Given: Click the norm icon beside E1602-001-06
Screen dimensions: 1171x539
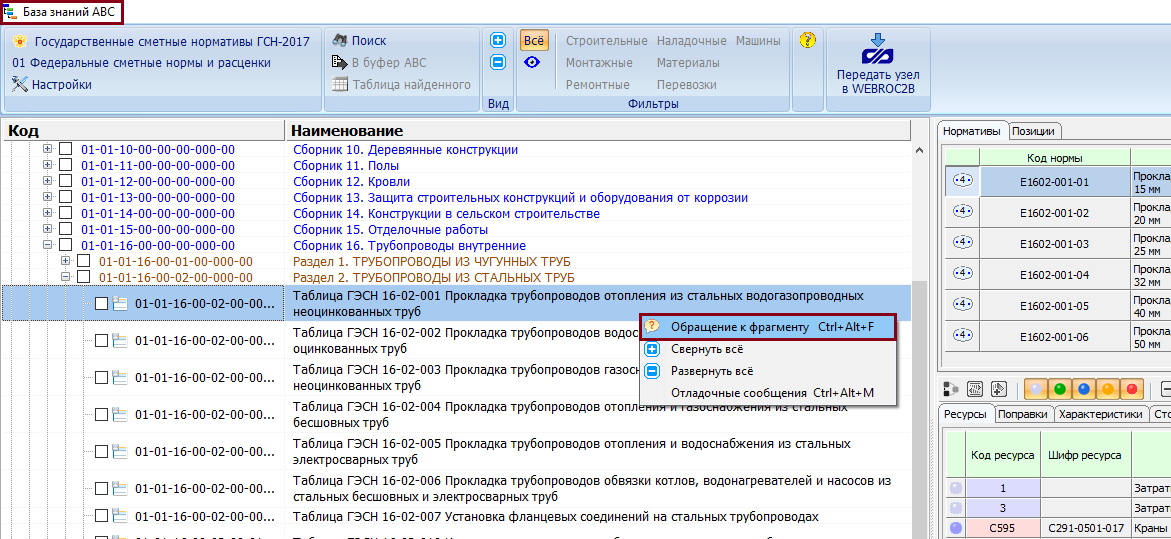Looking at the screenshot, I should click(963, 337).
